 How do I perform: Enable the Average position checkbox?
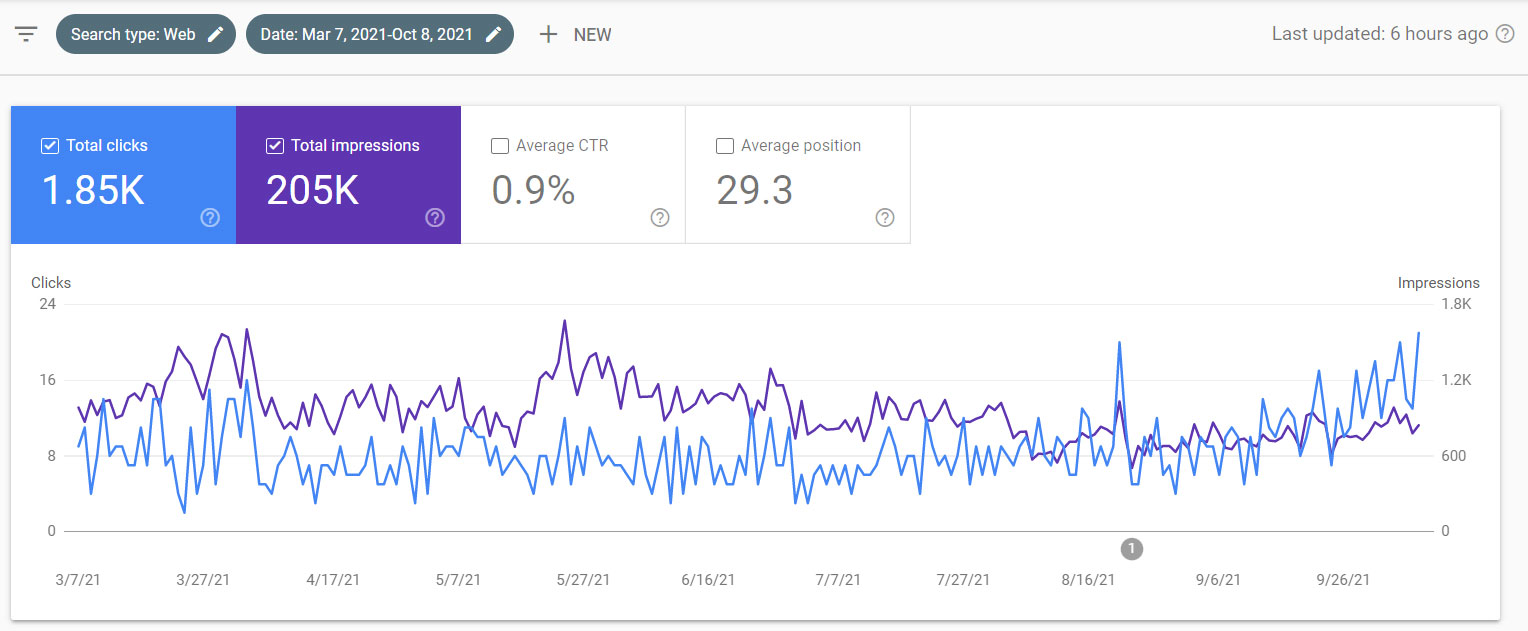pos(725,146)
